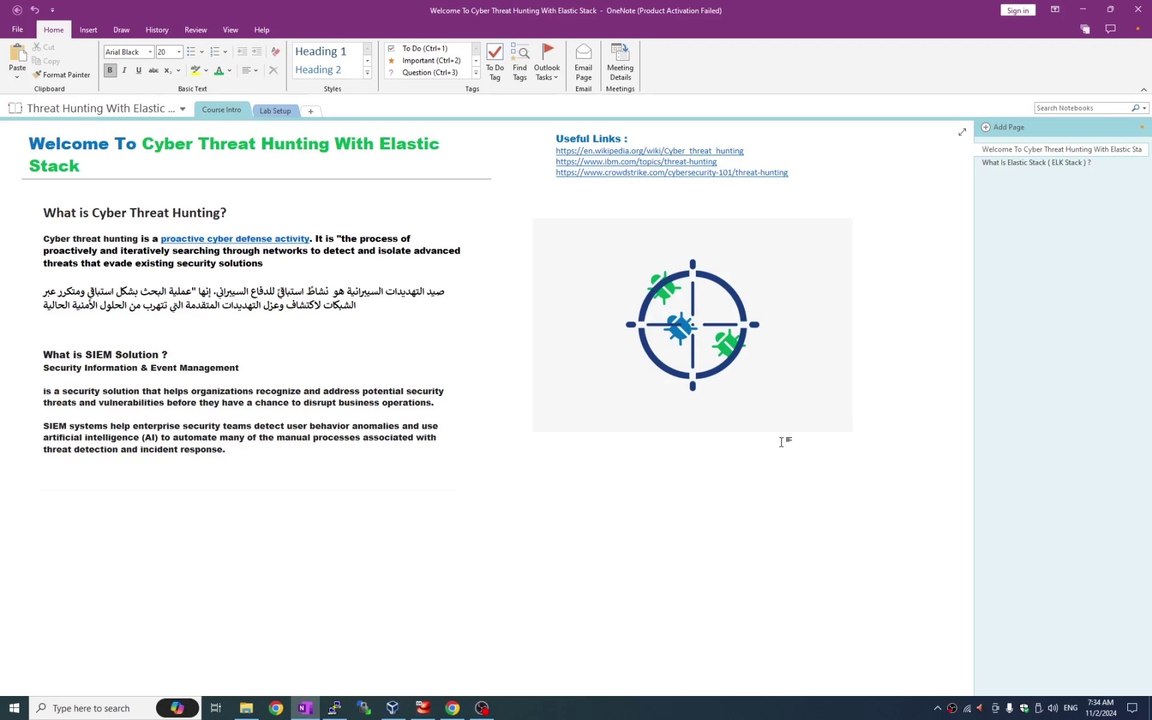The height and width of the screenshot is (720, 1152).
Task: Open the font color dropdown arrow
Action: click(x=229, y=71)
